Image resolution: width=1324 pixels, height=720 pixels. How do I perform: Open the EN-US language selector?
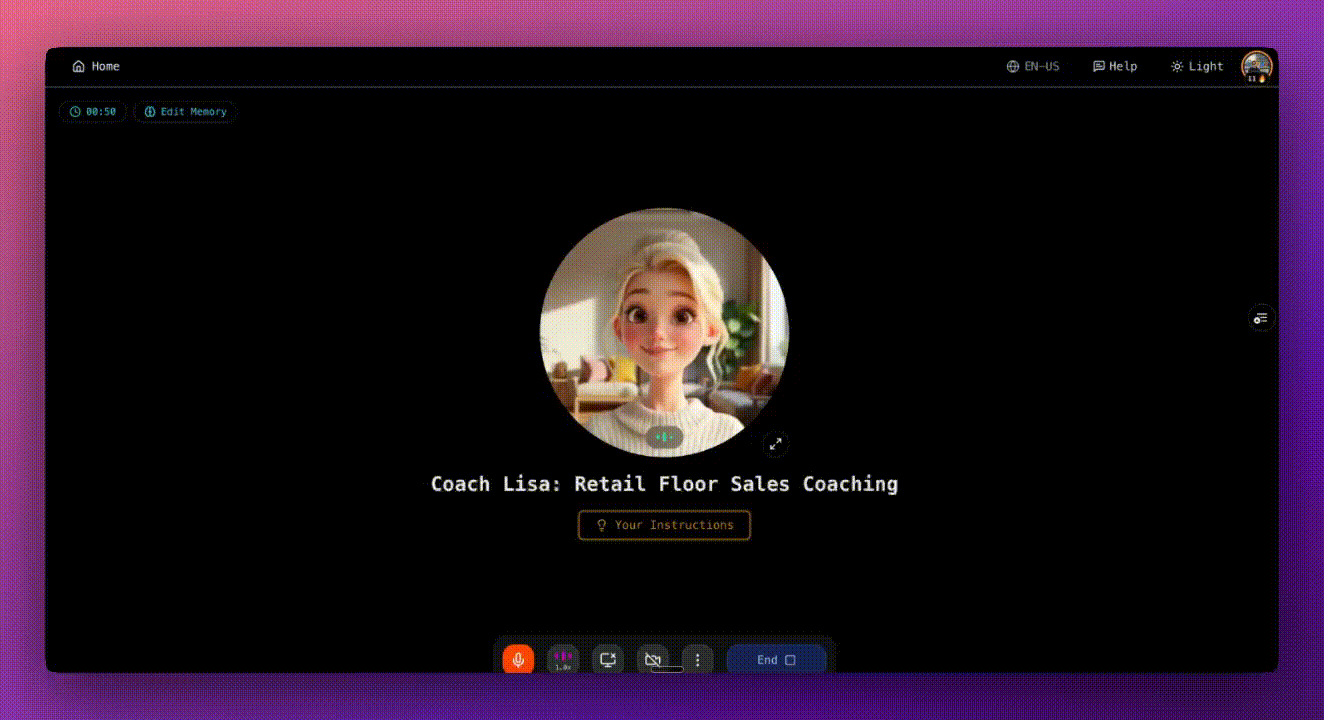1033,66
